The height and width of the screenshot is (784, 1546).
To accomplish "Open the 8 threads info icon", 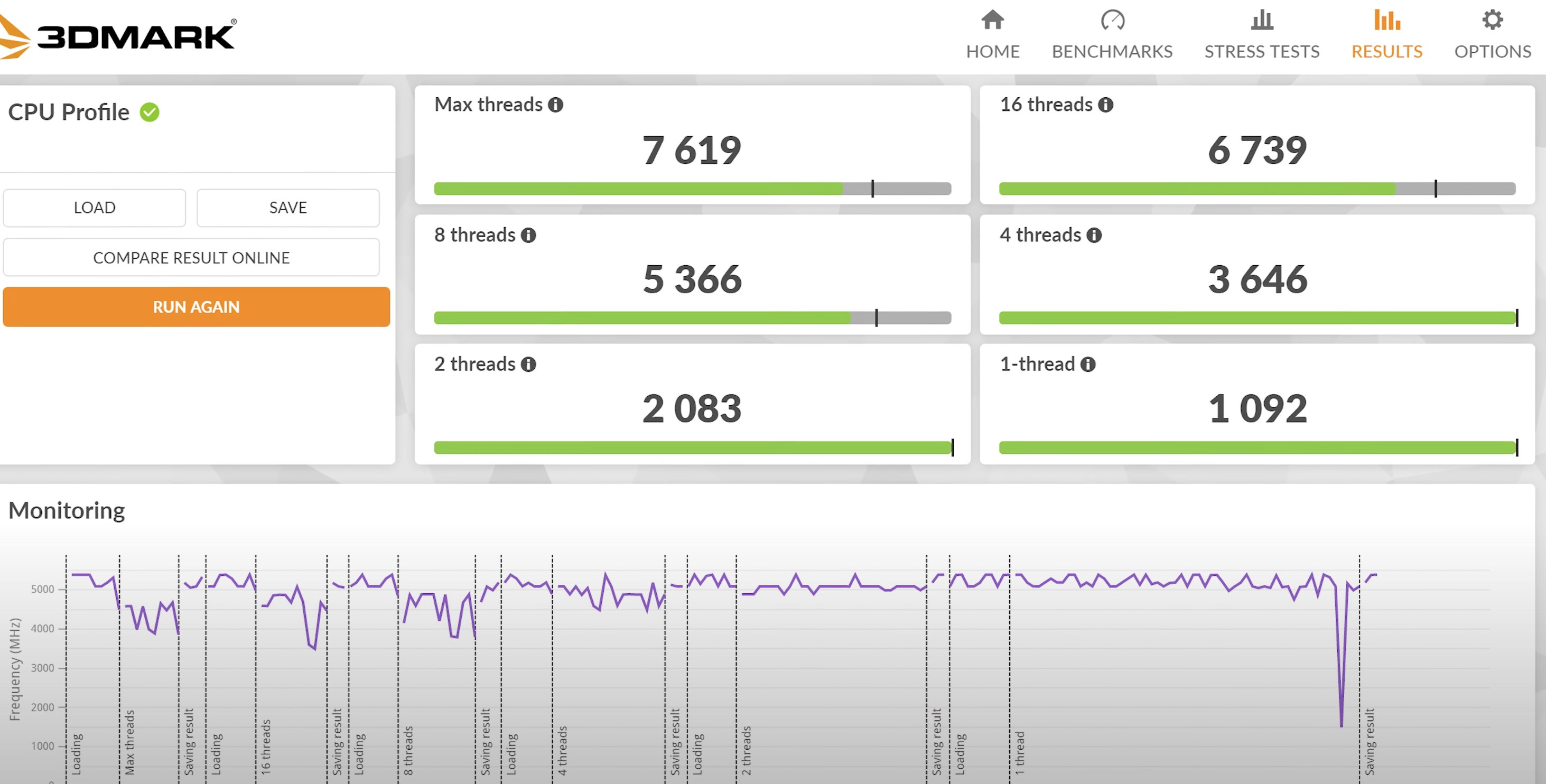I will tap(528, 235).
